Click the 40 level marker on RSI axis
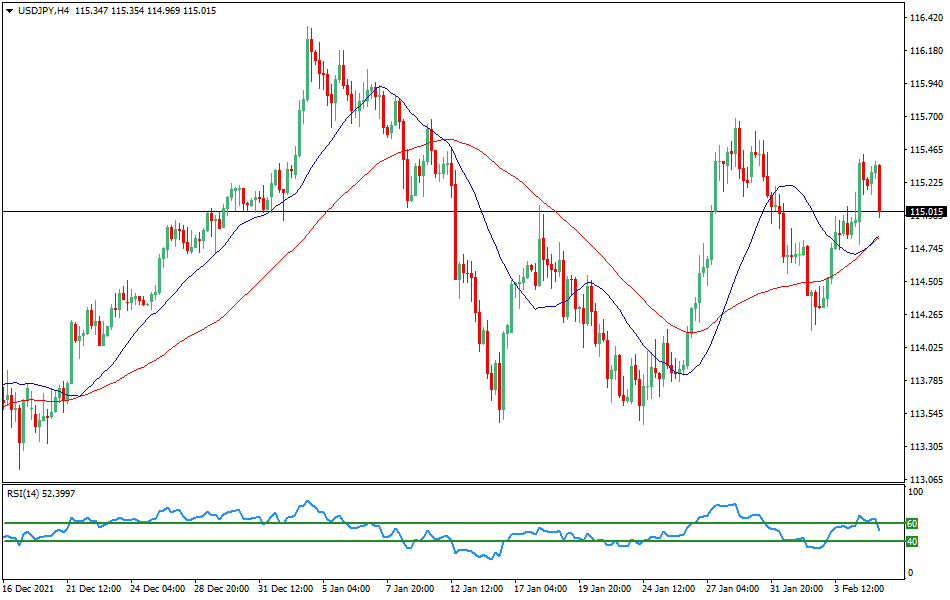 (912, 540)
